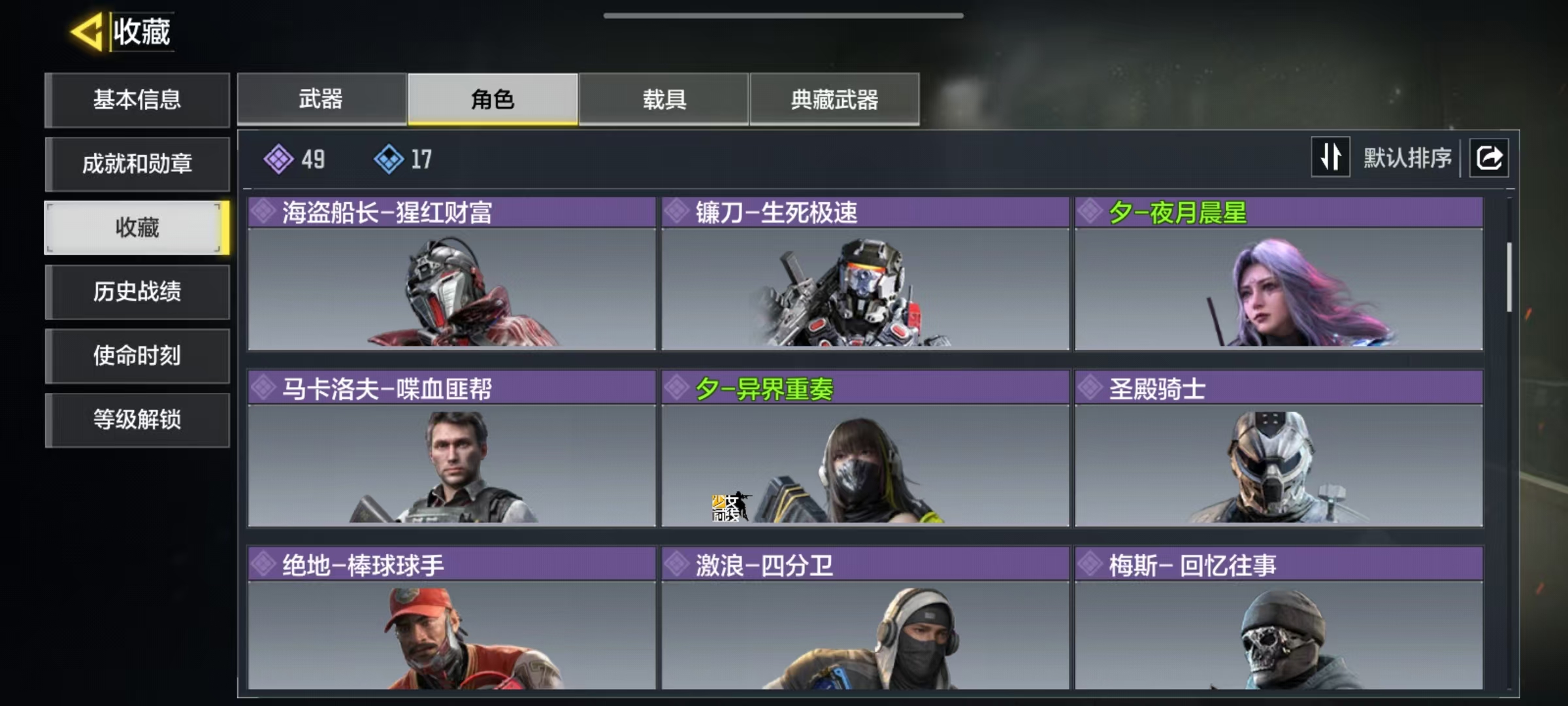The image size is (1568, 706).
Task: Click the vertical scrollbar on character list
Action: click(1509, 277)
